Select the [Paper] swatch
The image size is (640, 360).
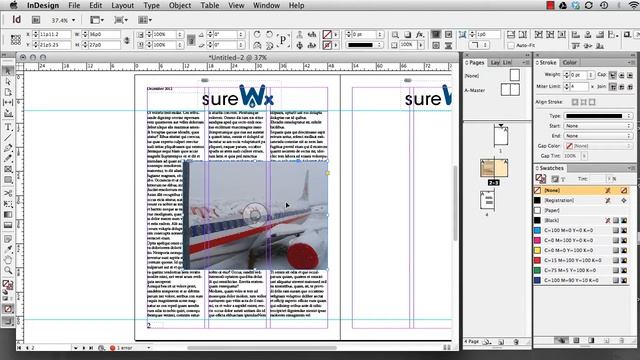(x=582, y=210)
